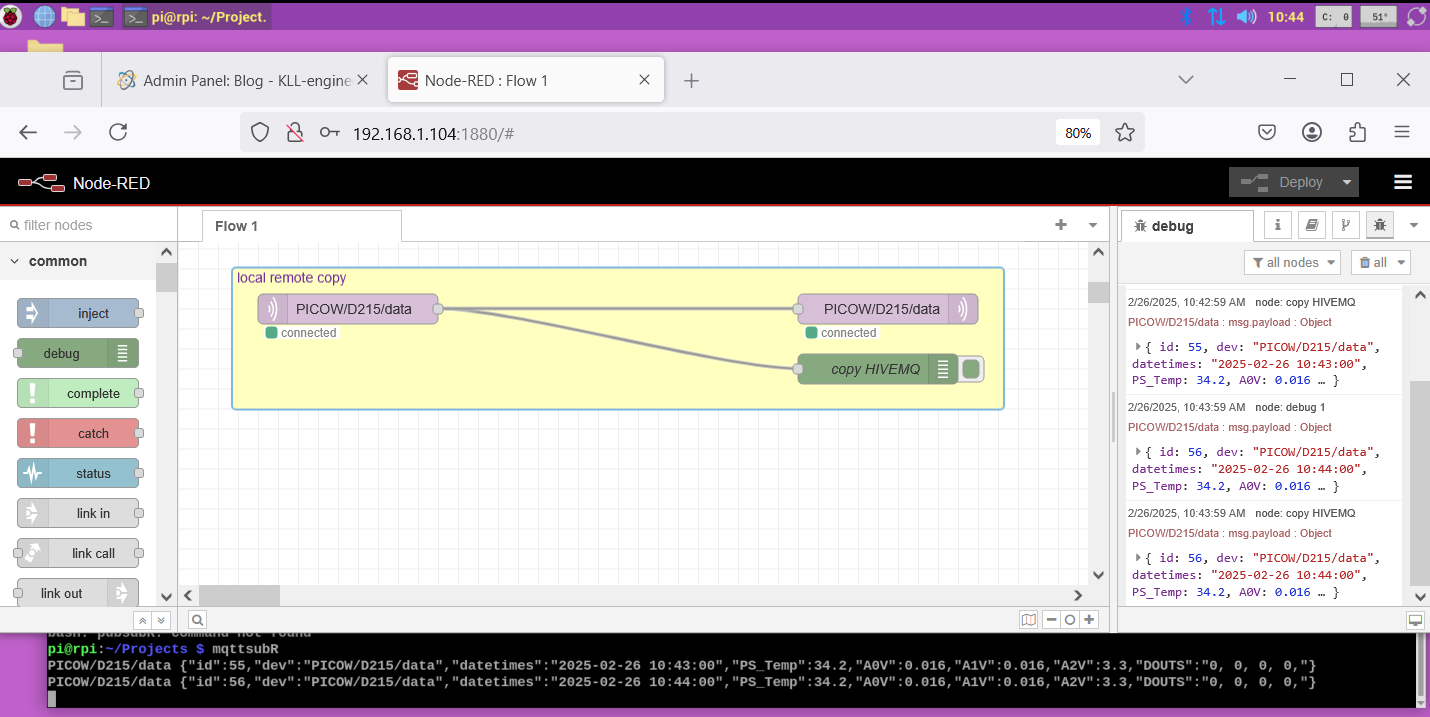Select the debug palette node
The image size is (1430, 717).
[x=78, y=353]
